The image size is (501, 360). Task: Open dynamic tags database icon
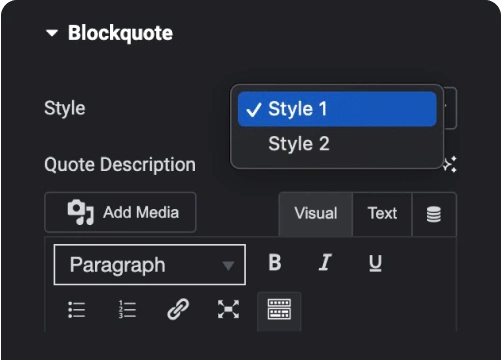[x=434, y=214]
